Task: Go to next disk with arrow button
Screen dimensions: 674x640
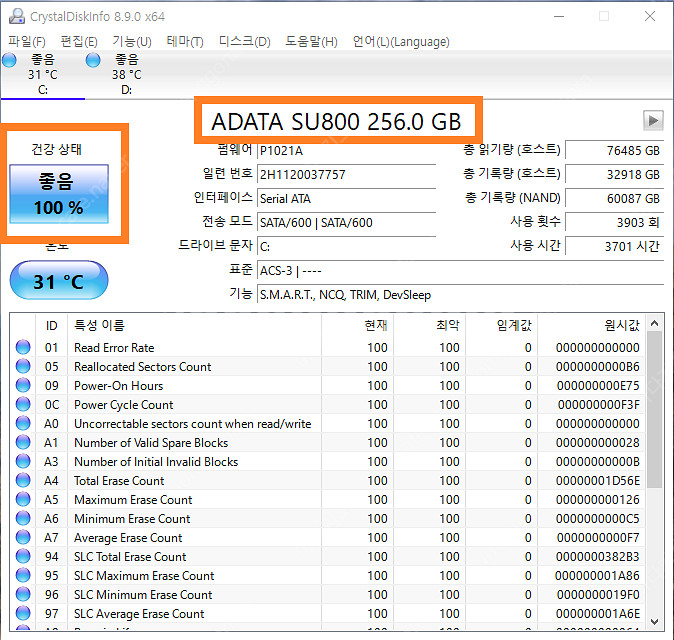Action: 653,120
